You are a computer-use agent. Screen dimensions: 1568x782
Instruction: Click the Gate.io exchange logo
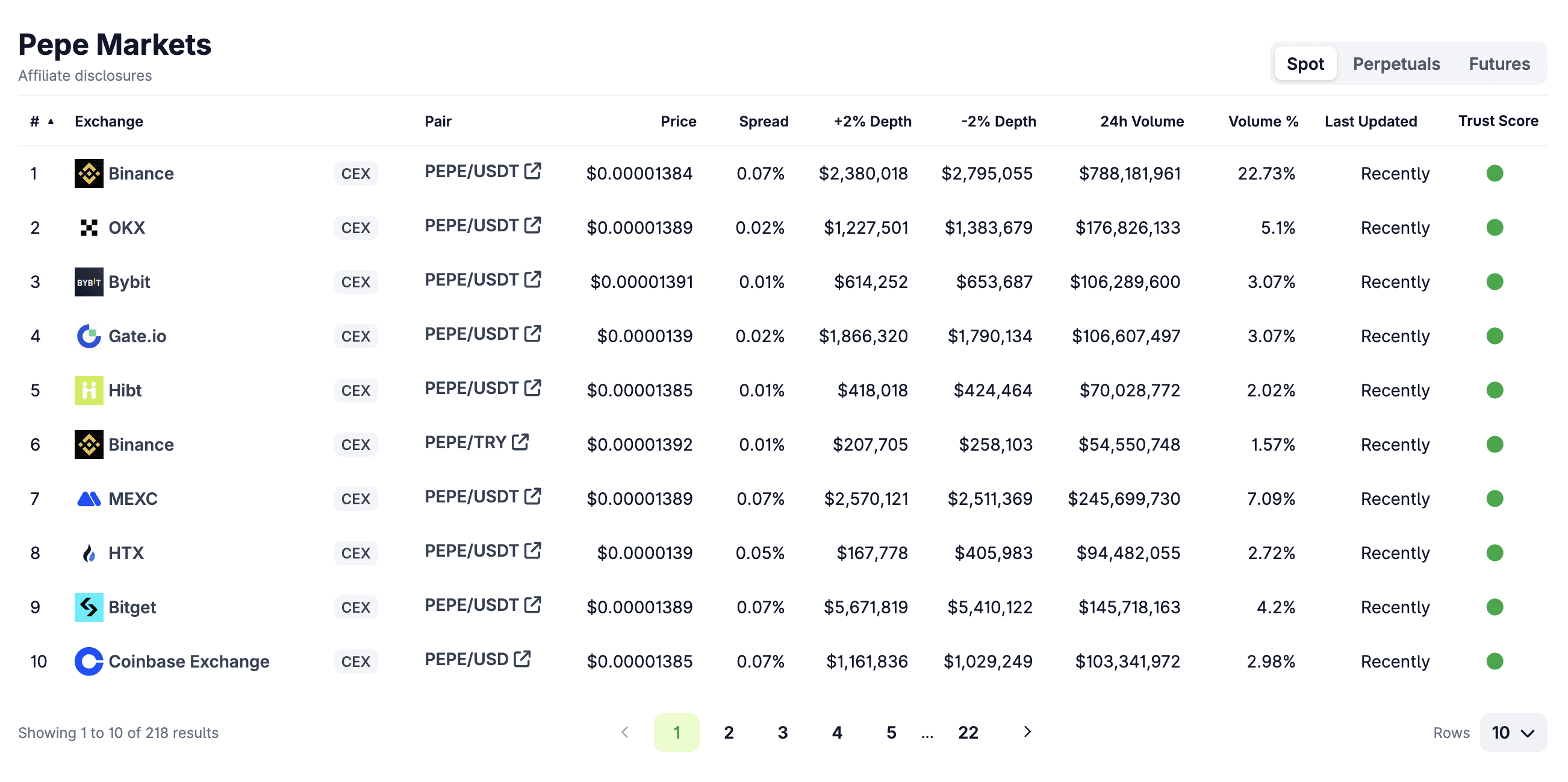click(x=89, y=336)
